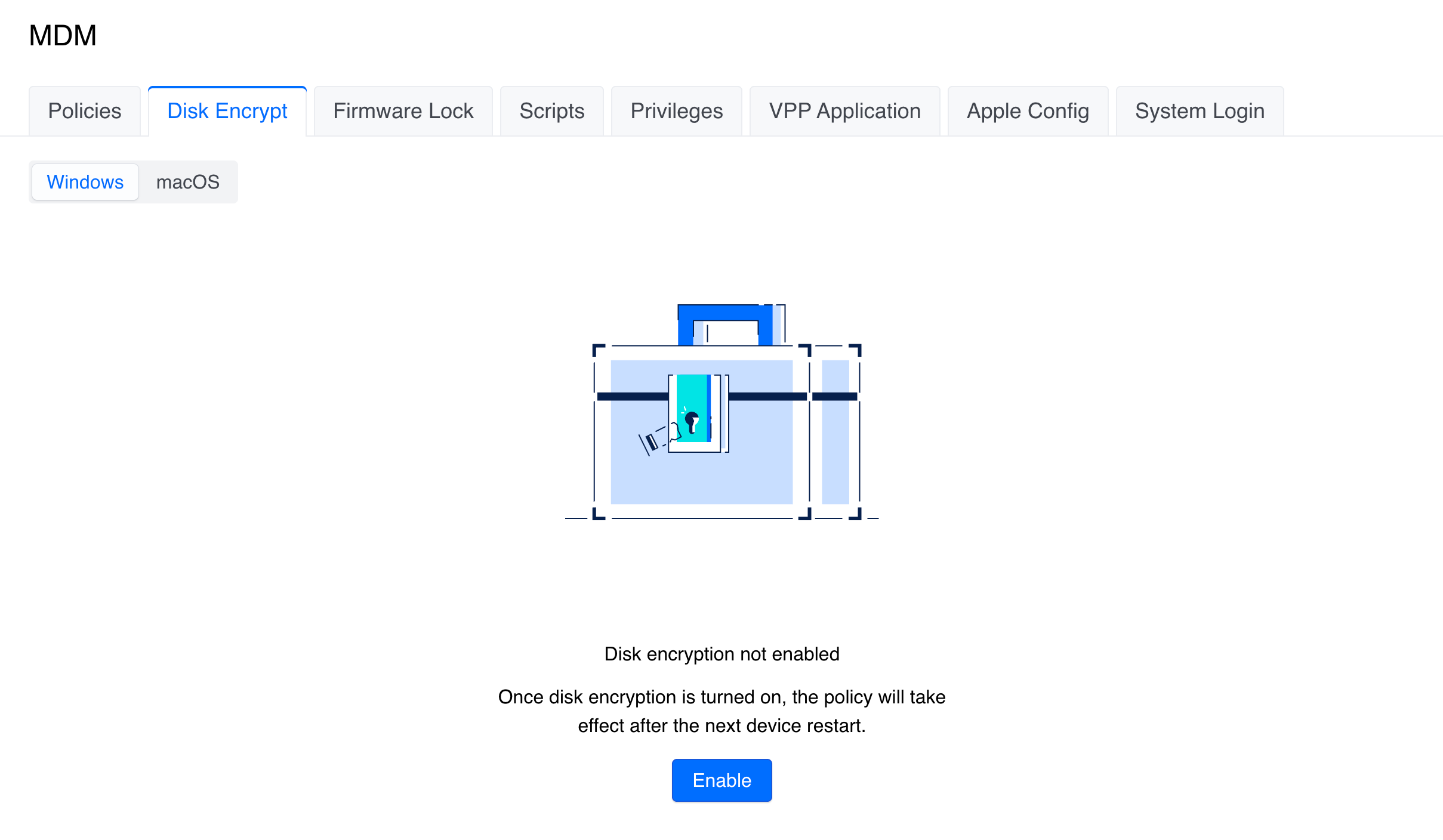The height and width of the screenshot is (840, 1443).
Task: Open the Privileges tab
Action: (x=676, y=111)
